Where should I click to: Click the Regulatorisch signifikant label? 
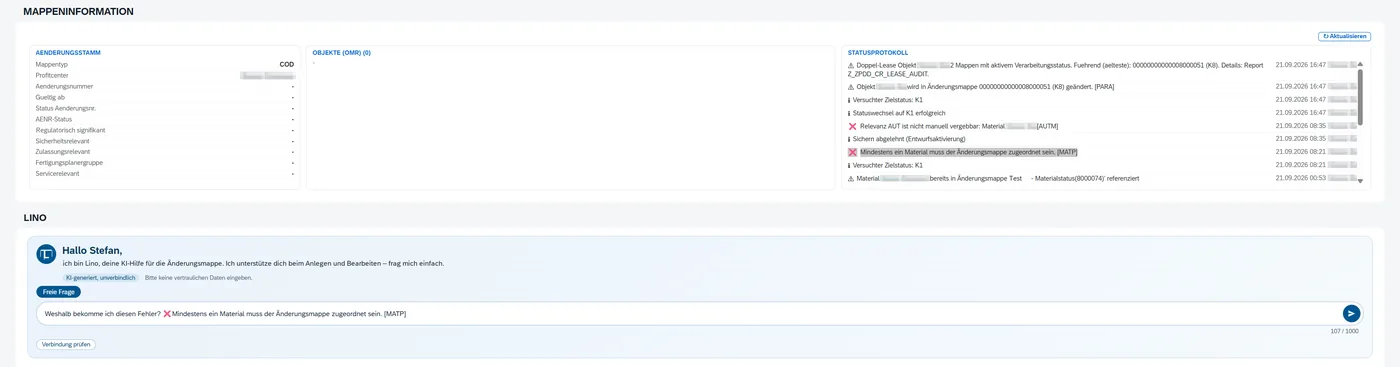70,130
